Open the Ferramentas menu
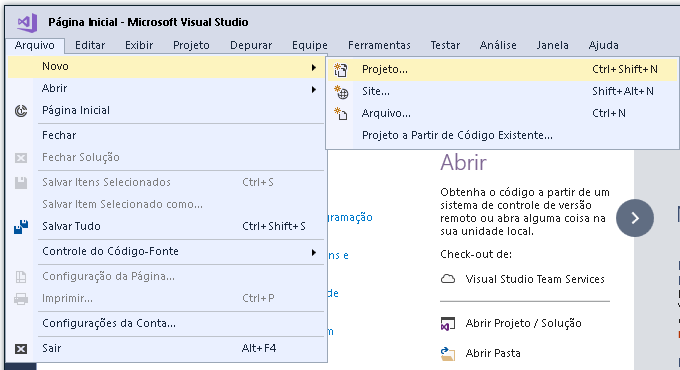The width and height of the screenshot is (680, 370). click(x=379, y=45)
